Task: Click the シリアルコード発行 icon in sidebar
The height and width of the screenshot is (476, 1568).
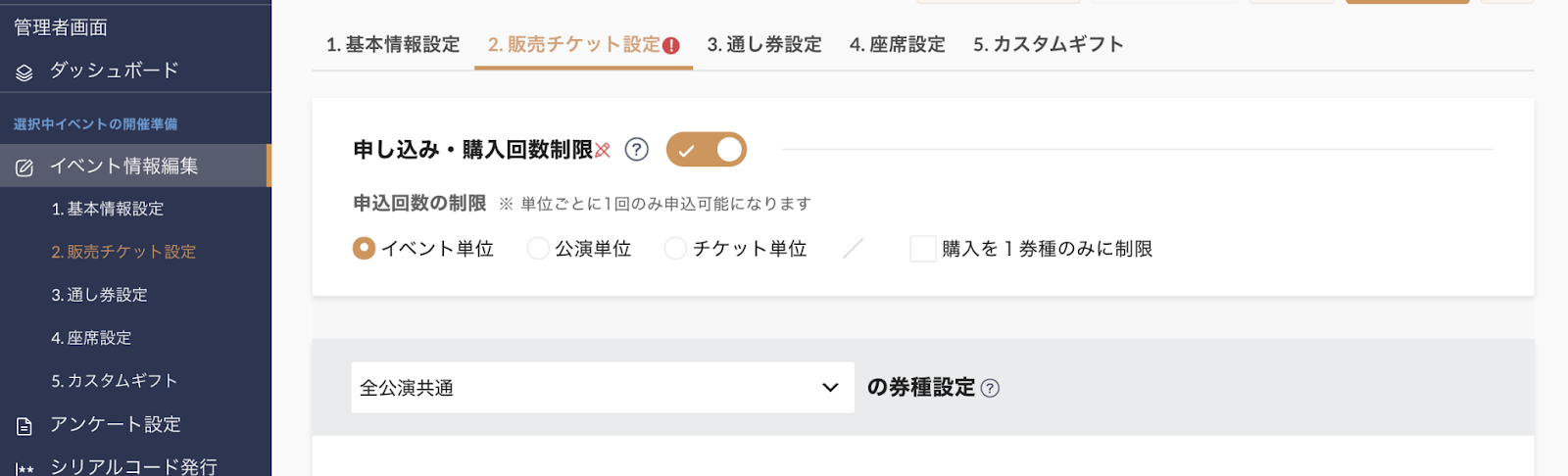Action: [24, 469]
